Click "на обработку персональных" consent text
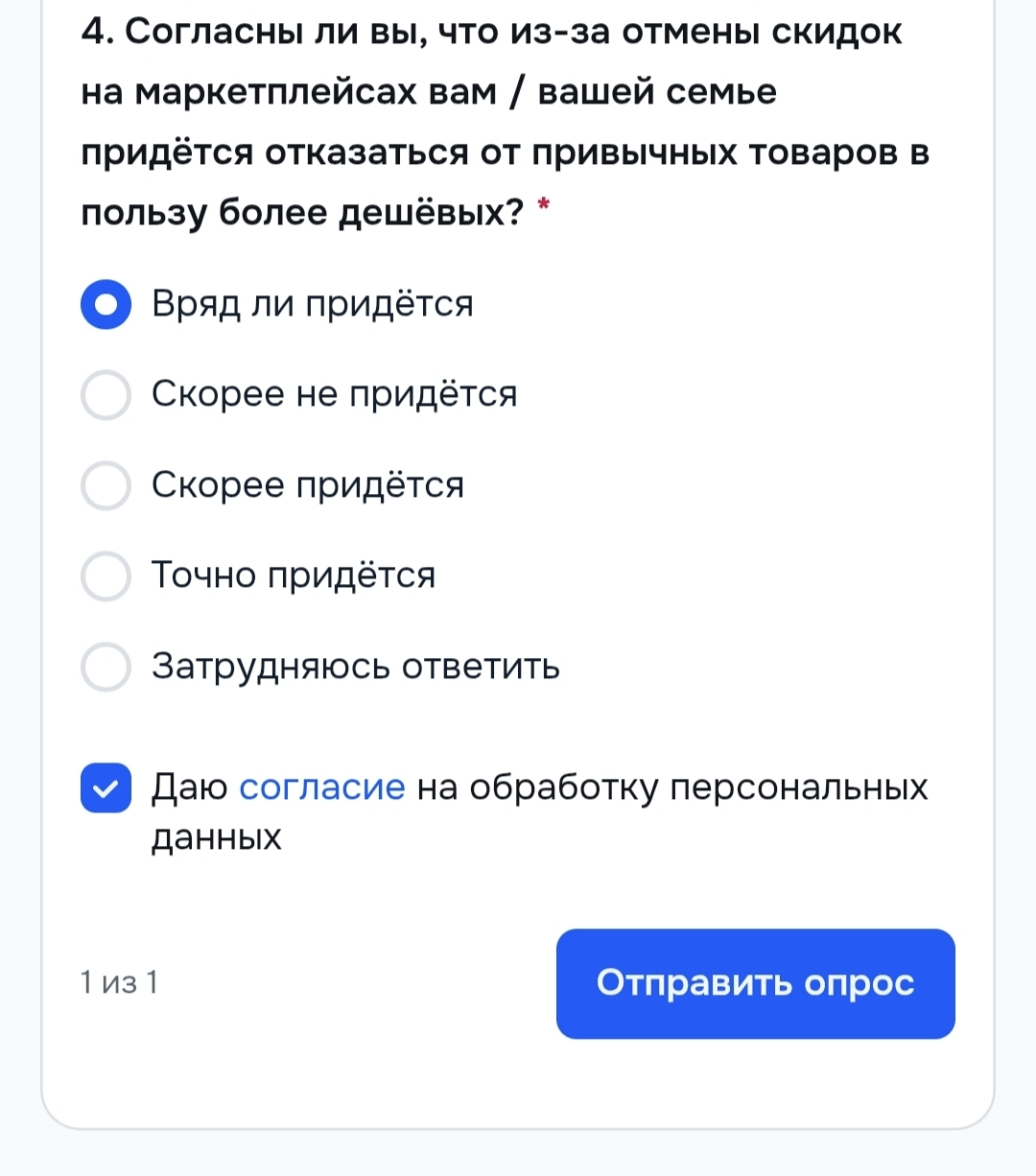 click(673, 788)
